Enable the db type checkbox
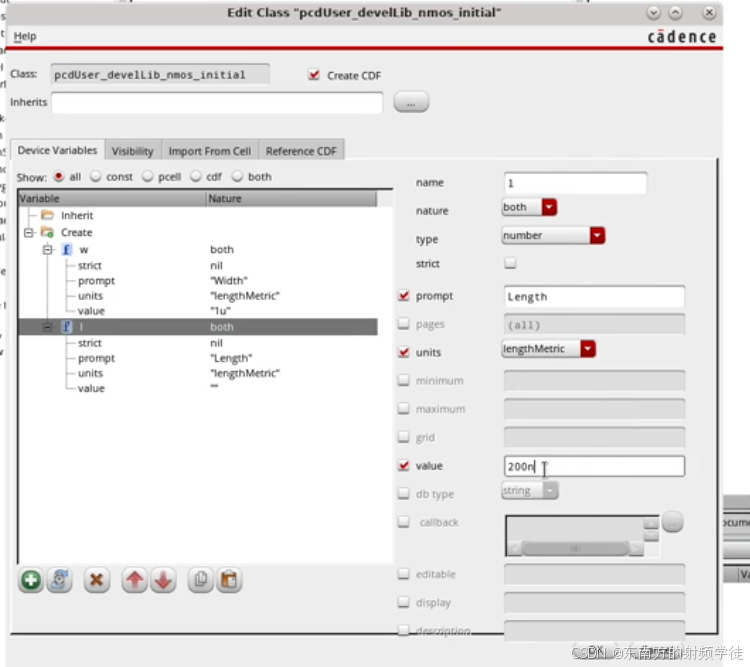Viewport: 750px width, 667px height. tap(404, 493)
